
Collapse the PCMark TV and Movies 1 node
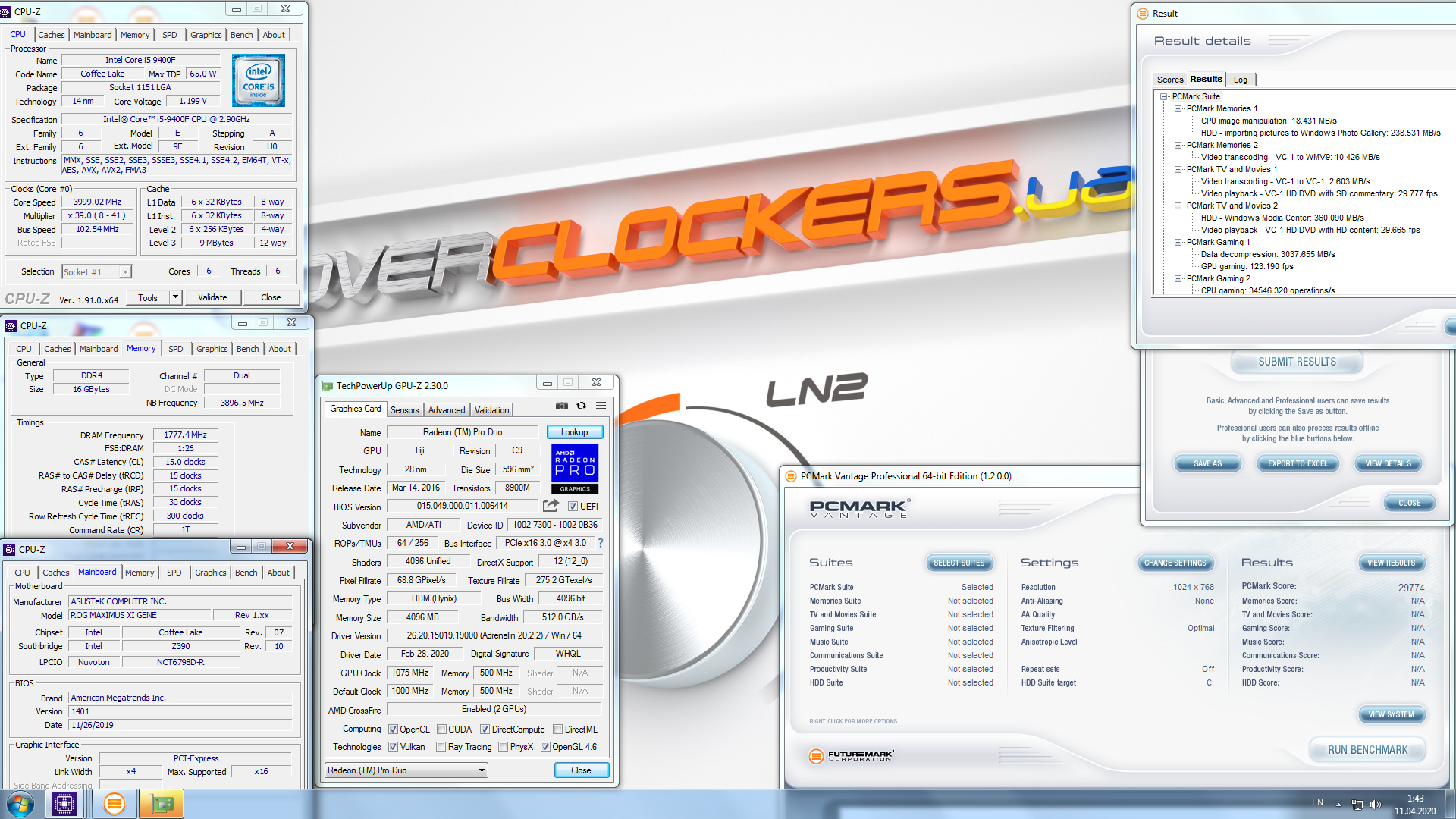(1178, 169)
